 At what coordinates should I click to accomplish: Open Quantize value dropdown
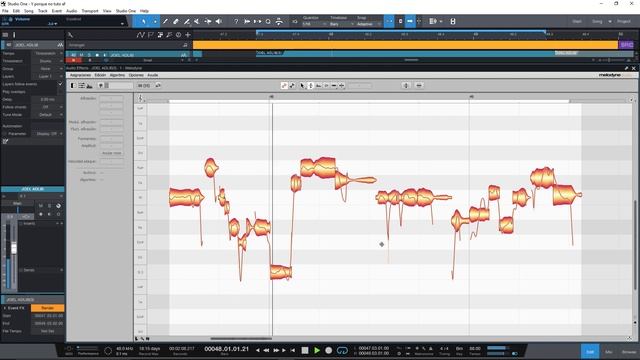point(314,24)
